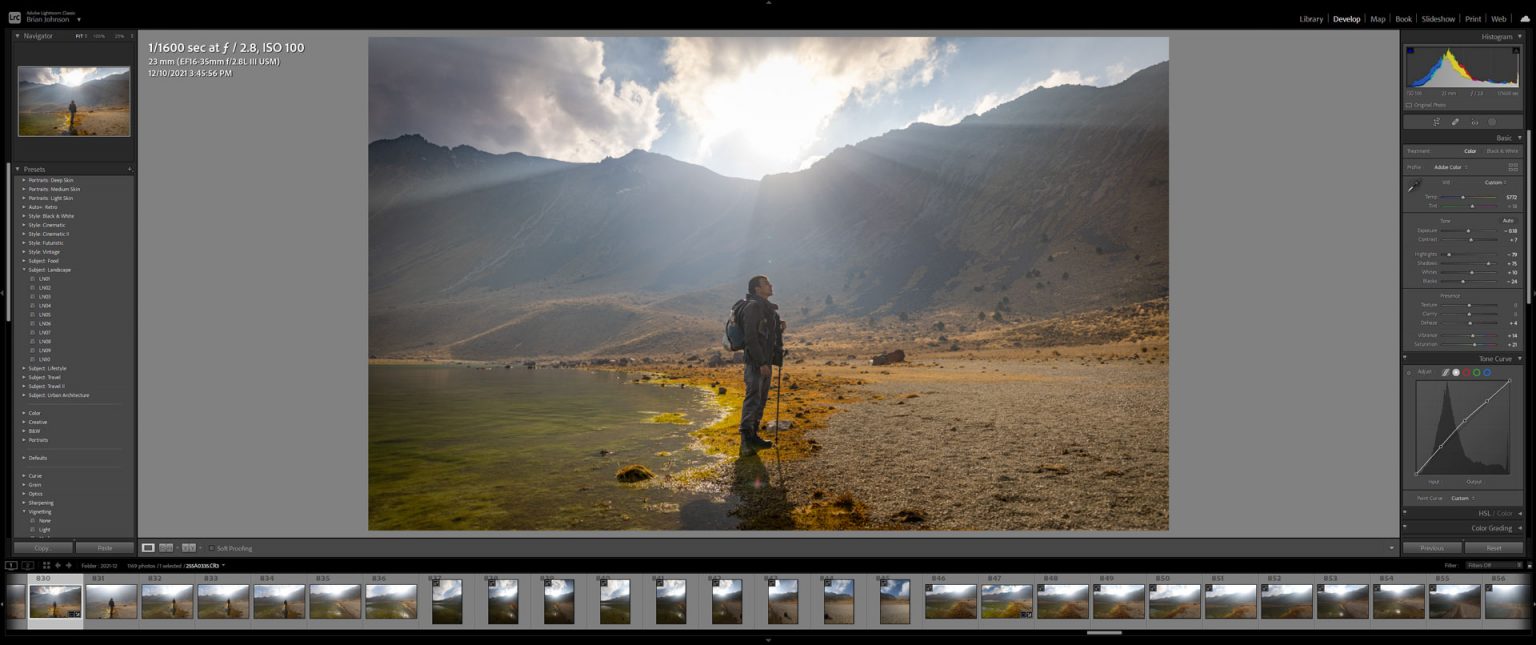This screenshot has width=1536, height=645.
Task: Open the Masking tool
Action: pos(1492,122)
